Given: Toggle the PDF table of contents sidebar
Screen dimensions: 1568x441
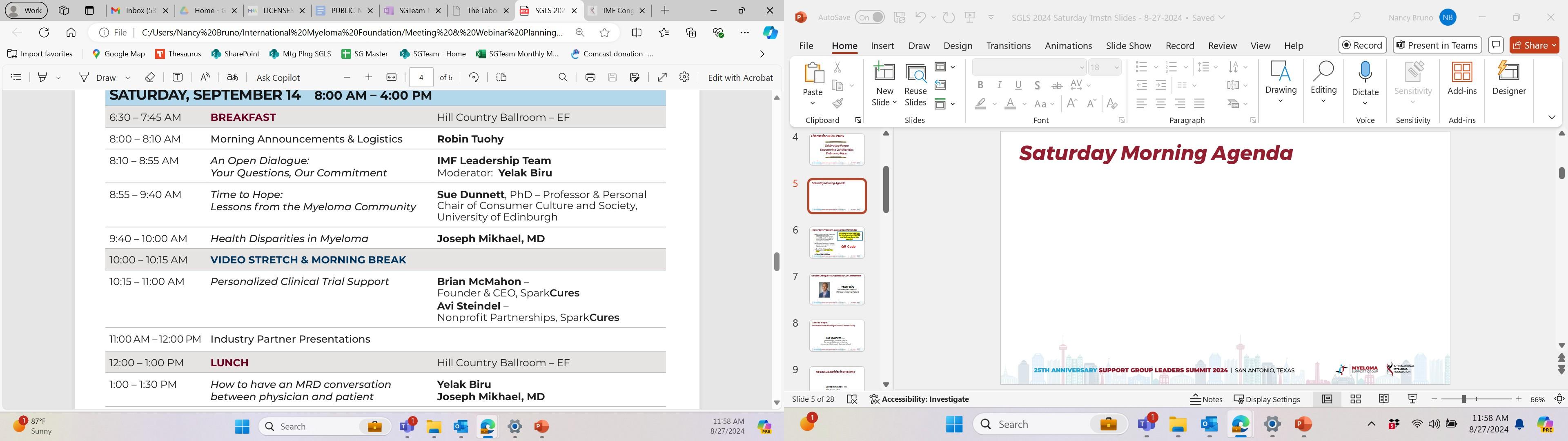Looking at the screenshot, I should 16,77.
